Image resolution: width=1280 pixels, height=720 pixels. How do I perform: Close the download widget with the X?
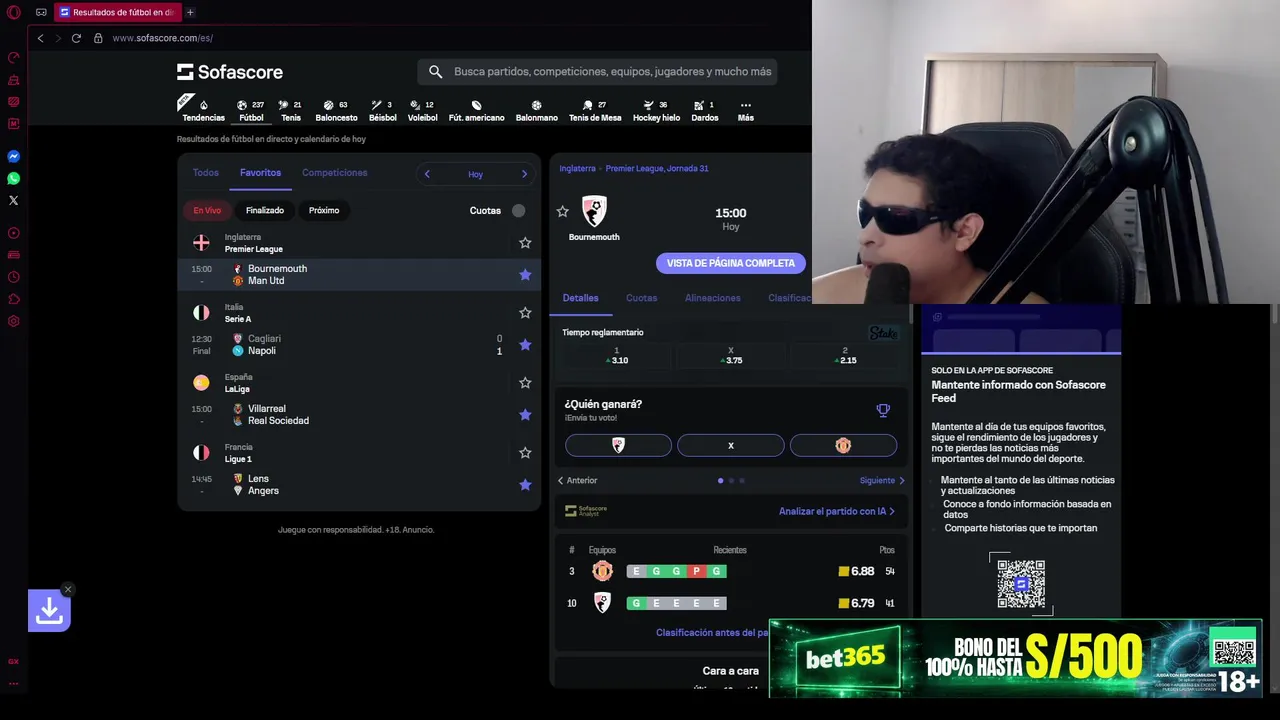[x=67, y=589]
